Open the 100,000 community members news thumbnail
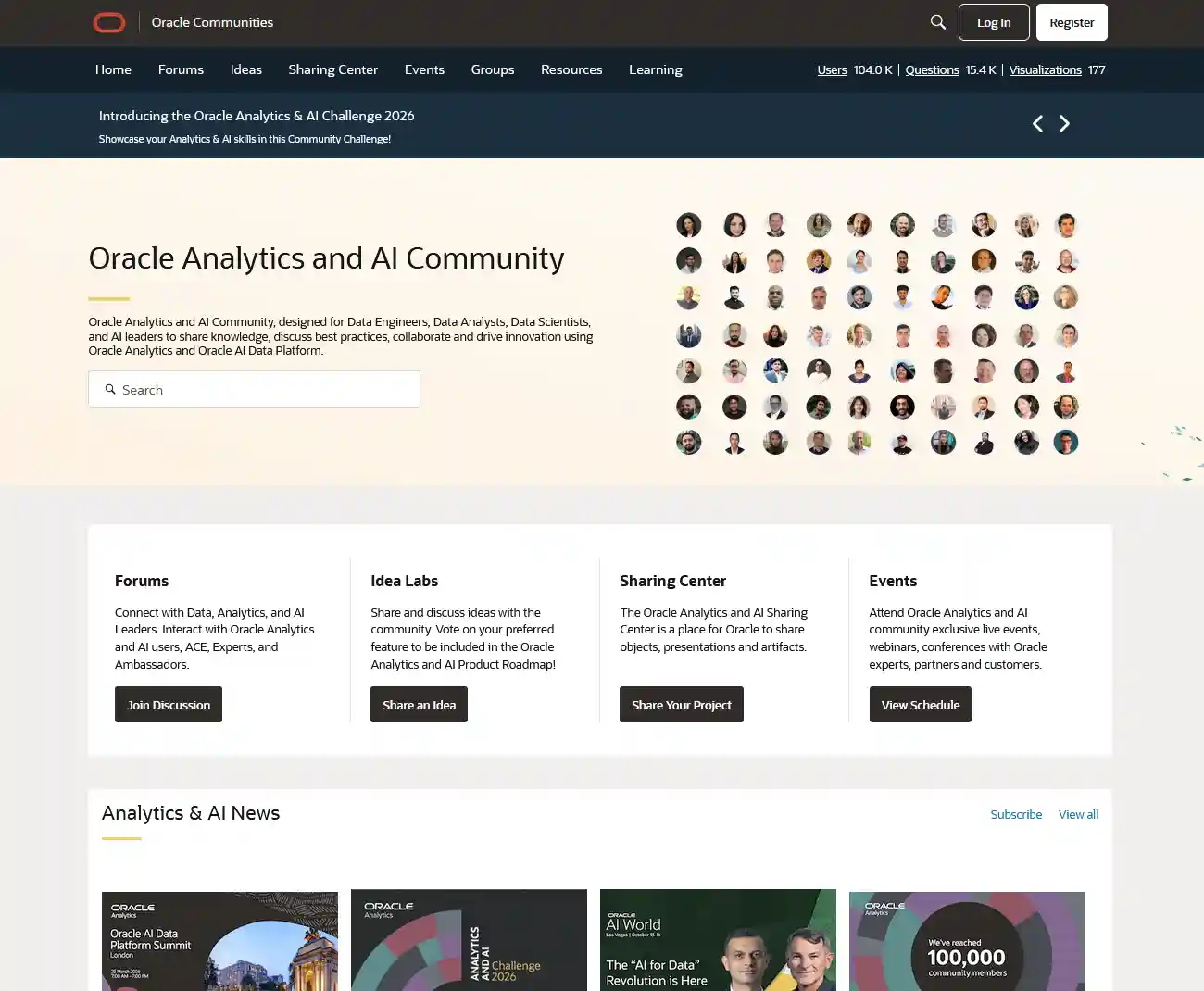Image resolution: width=1204 pixels, height=991 pixels. pos(967,941)
